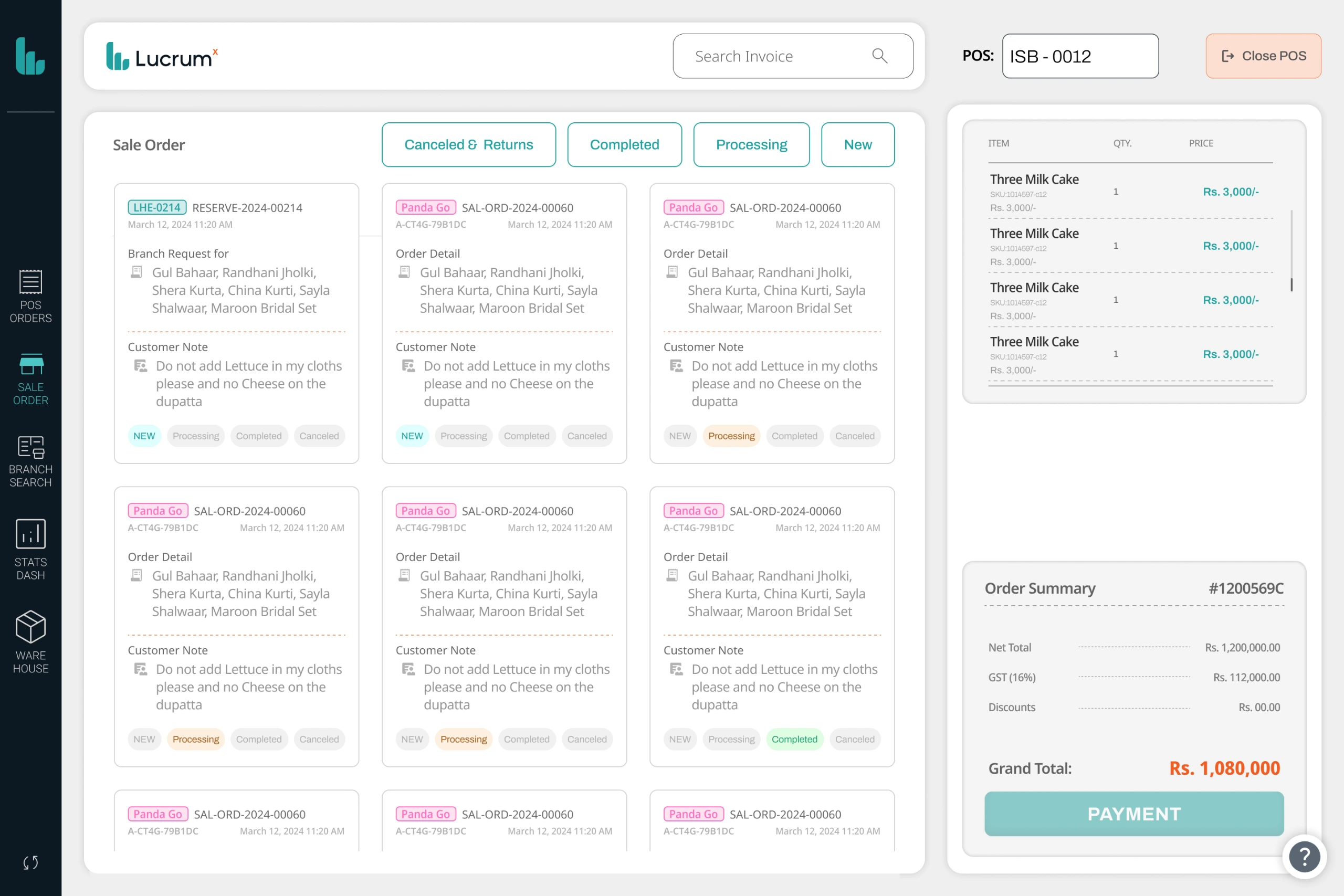The image size is (1344, 896).
Task: Open the Warehouse sidebar item
Action: tap(30, 642)
